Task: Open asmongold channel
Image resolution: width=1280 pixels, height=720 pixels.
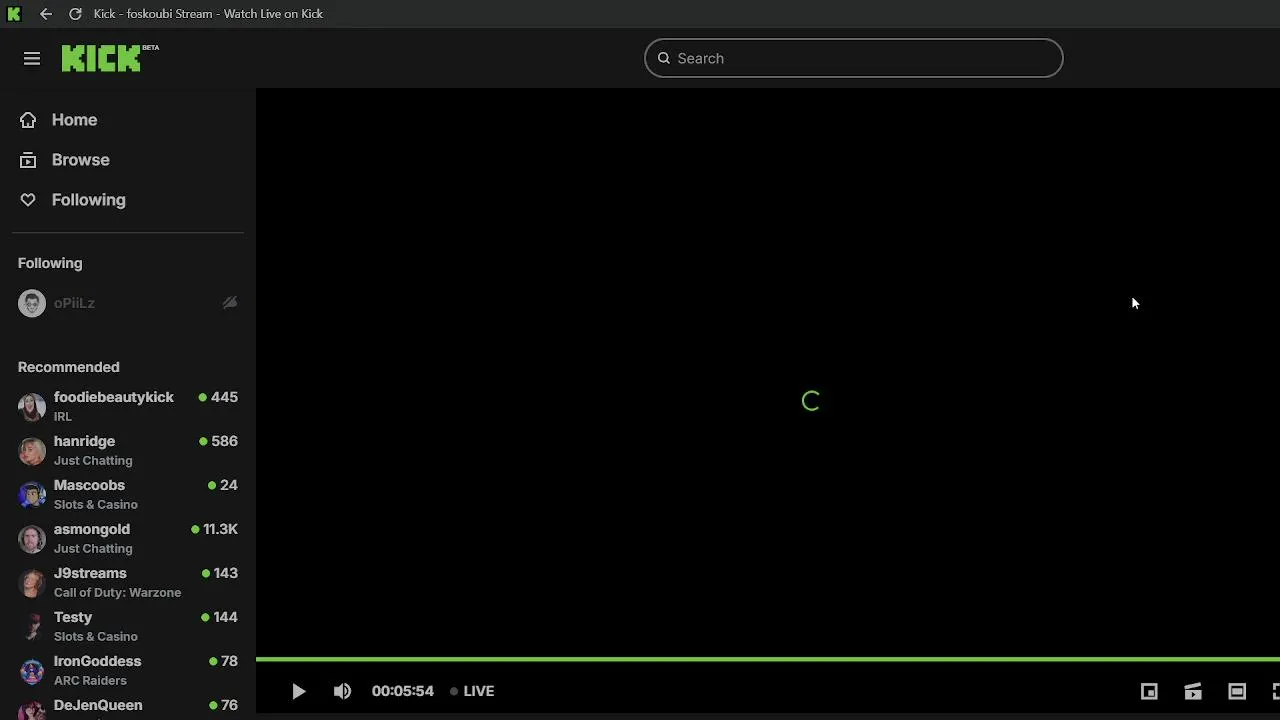Action: [128, 538]
